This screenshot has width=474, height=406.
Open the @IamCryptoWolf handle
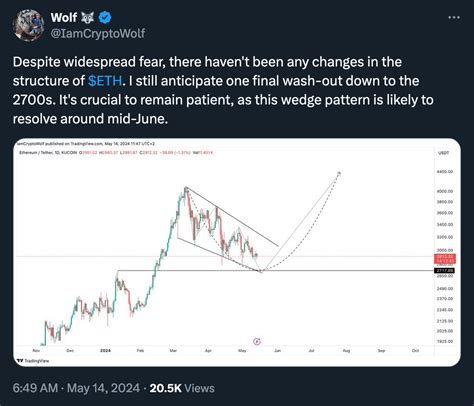(98, 33)
